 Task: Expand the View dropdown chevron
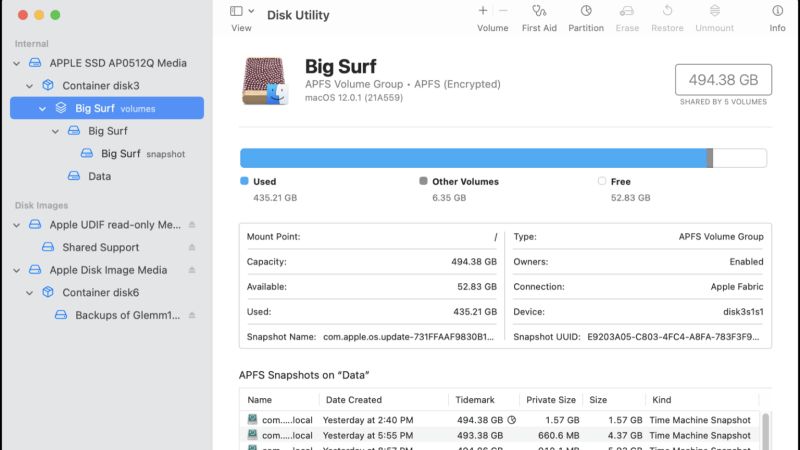[x=251, y=11]
